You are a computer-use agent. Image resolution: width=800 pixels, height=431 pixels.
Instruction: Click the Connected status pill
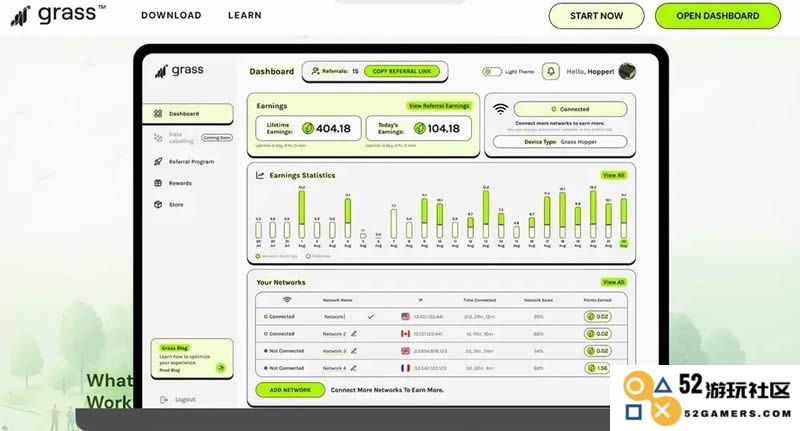(570, 109)
